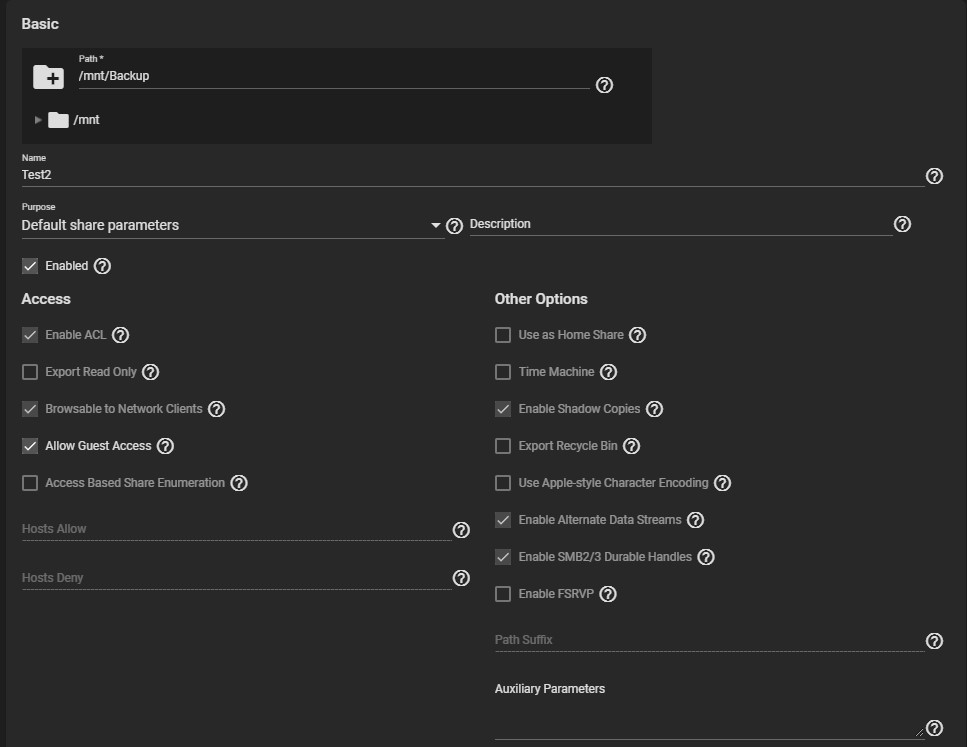The height and width of the screenshot is (747, 967).
Task: Expand the /mnt directory tree node
Action: (38, 120)
